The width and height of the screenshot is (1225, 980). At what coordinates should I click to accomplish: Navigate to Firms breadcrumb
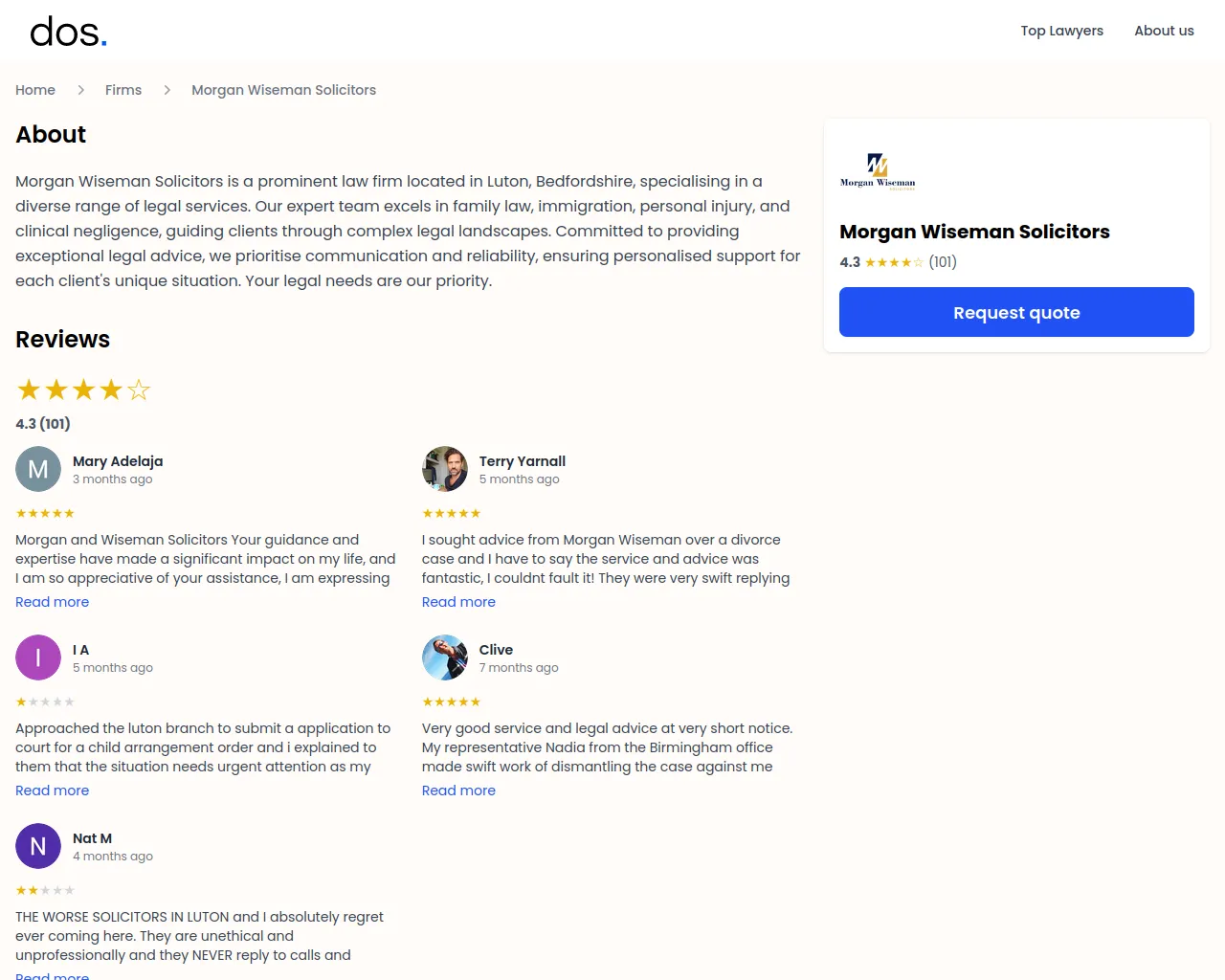point(123,90)
